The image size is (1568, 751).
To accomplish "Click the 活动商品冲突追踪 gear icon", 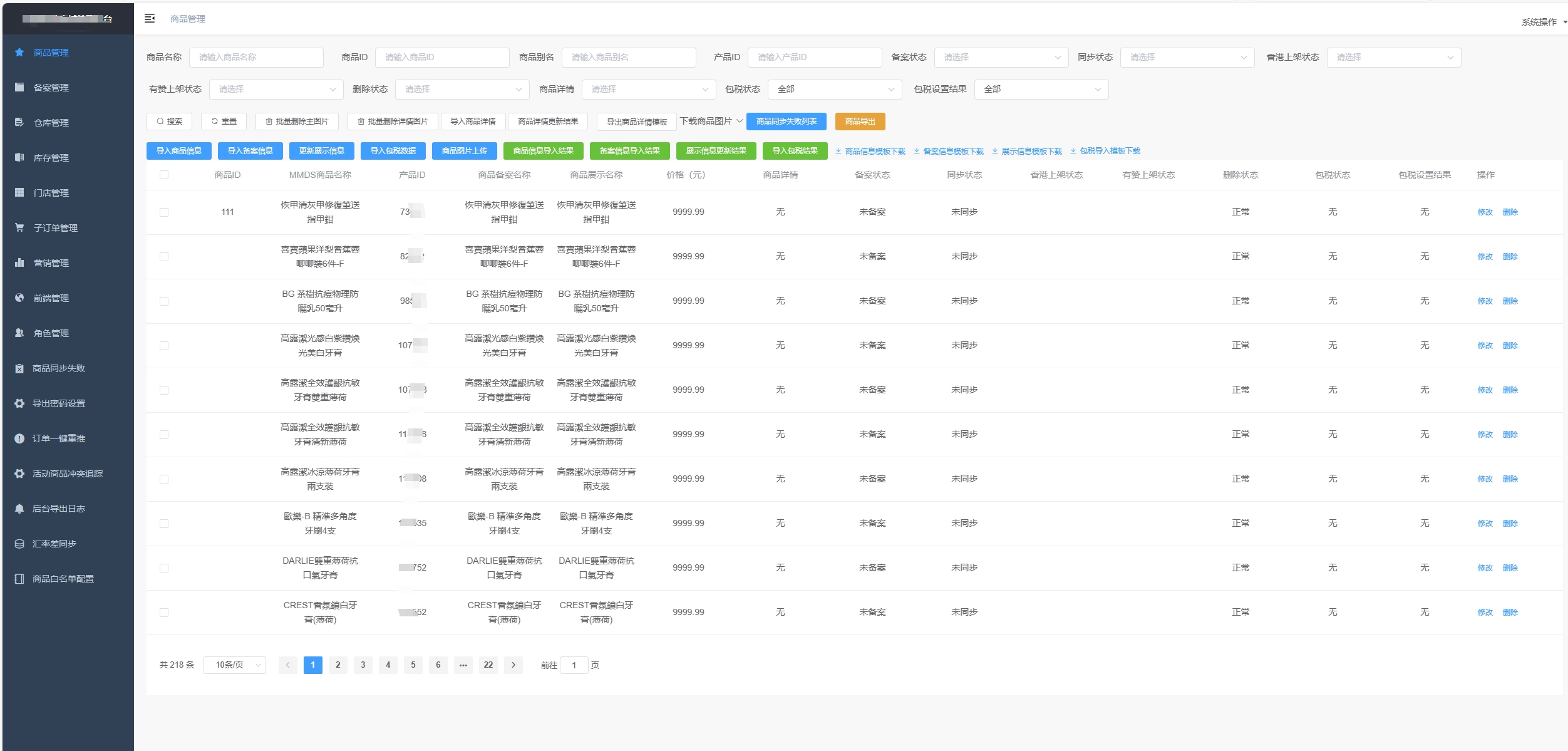I will pyautogui.click(x=19, y=474).
